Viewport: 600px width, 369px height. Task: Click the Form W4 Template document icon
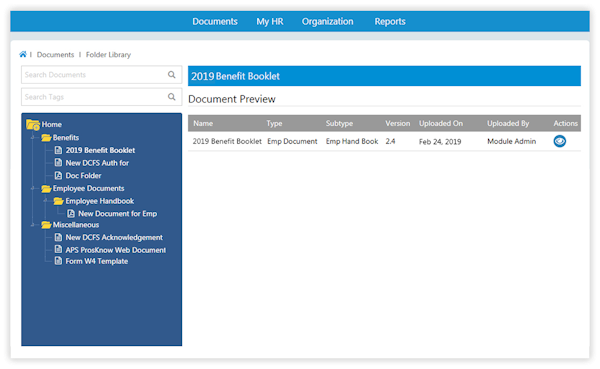click(x=58, y=261)
